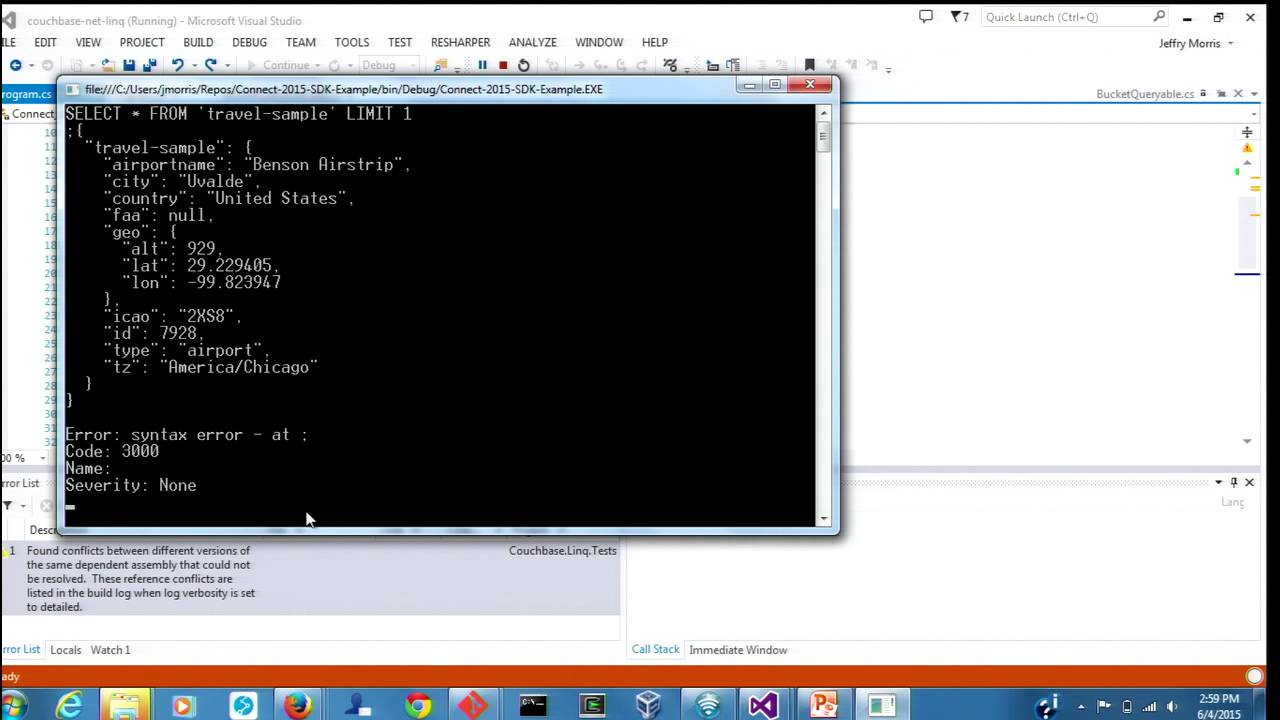This screenshot has width=1280, height=720.
Task: Click the Continue debug button
Action: point(278,65)
